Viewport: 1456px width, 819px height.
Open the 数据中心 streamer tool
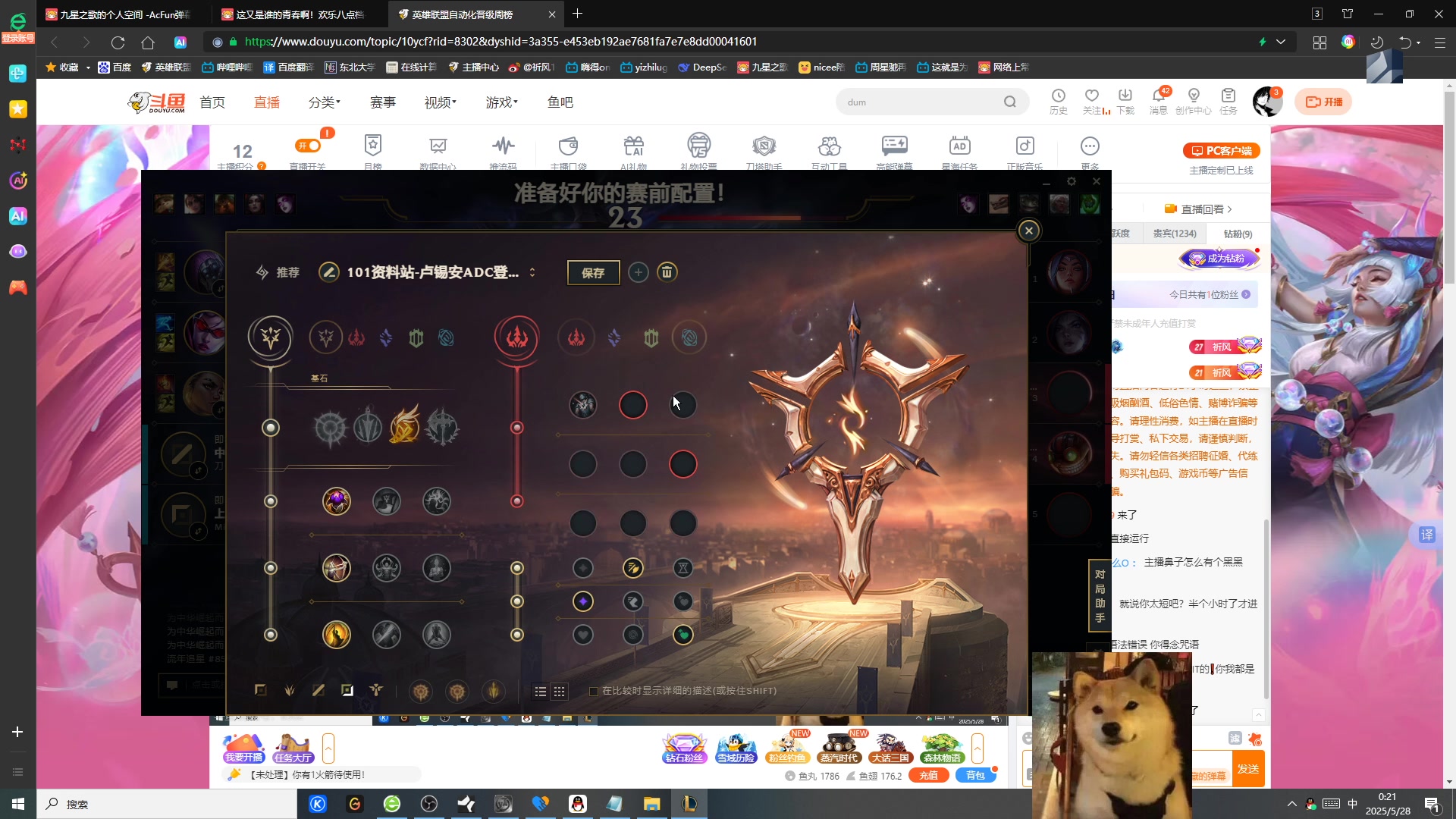[x=438, y=152]
